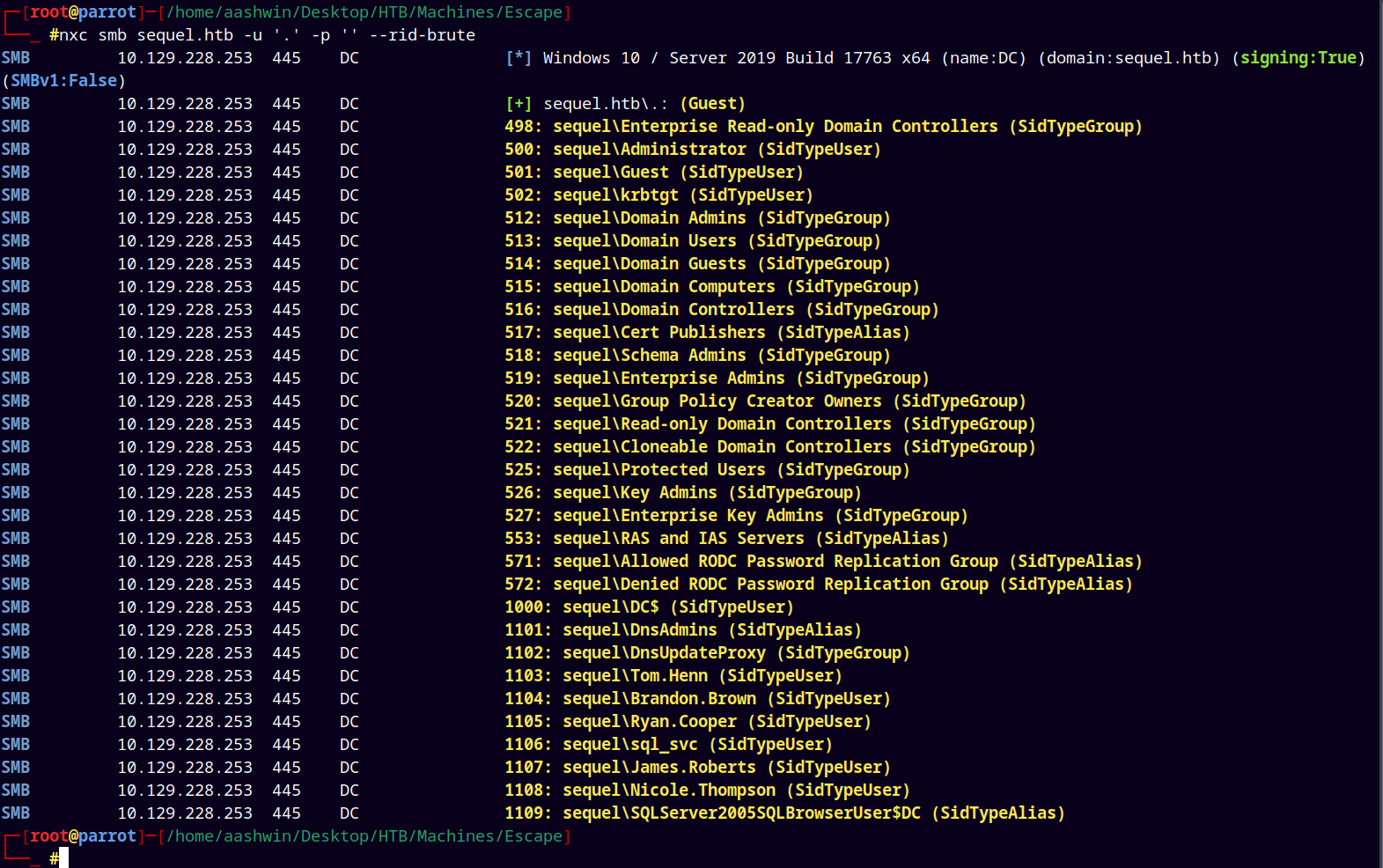Click the 501 sequel\Guest entry

tap(654, 173)
